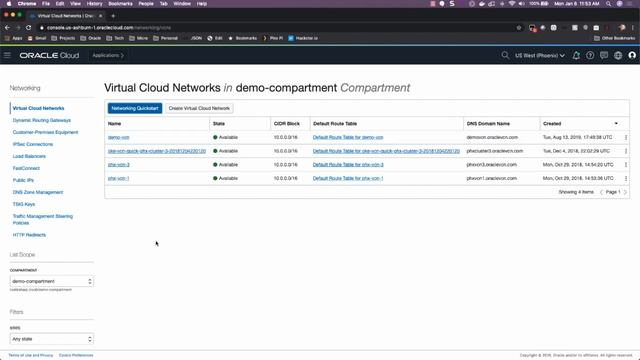The image size is (640, 360).
Task: Go to Public IPs
Action: coord(23,180)
